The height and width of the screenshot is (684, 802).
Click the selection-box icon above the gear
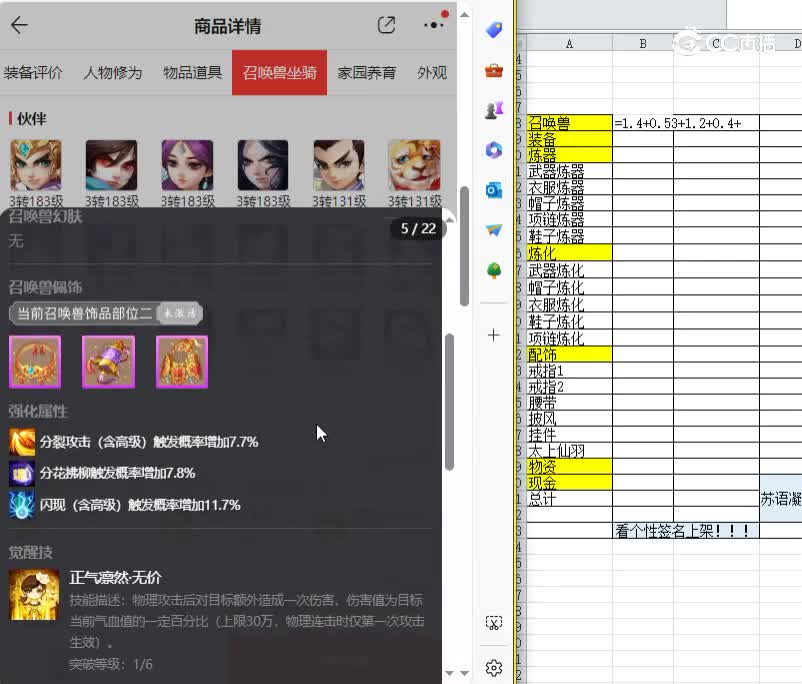[493, 621]
